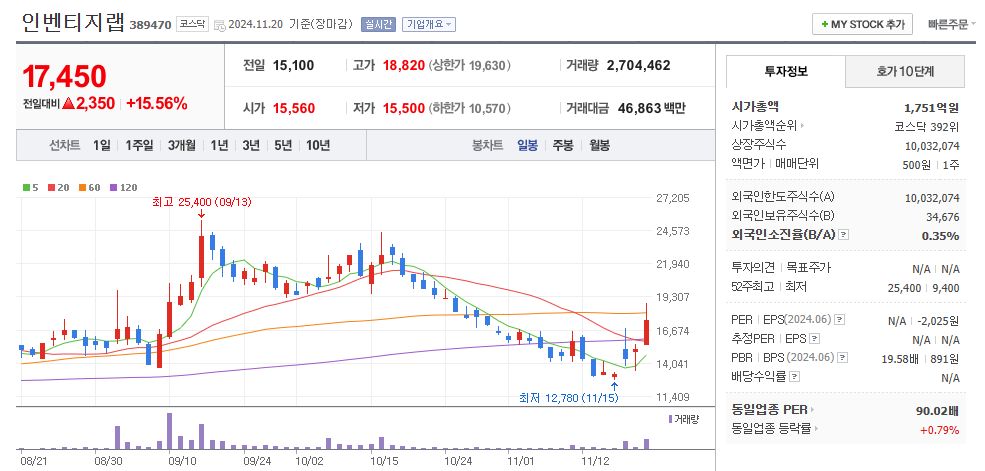The height and width of the screenshot is (471, 985).
Task: Click the 최고 25,400 (09/13) chart label
Action: 202,202
